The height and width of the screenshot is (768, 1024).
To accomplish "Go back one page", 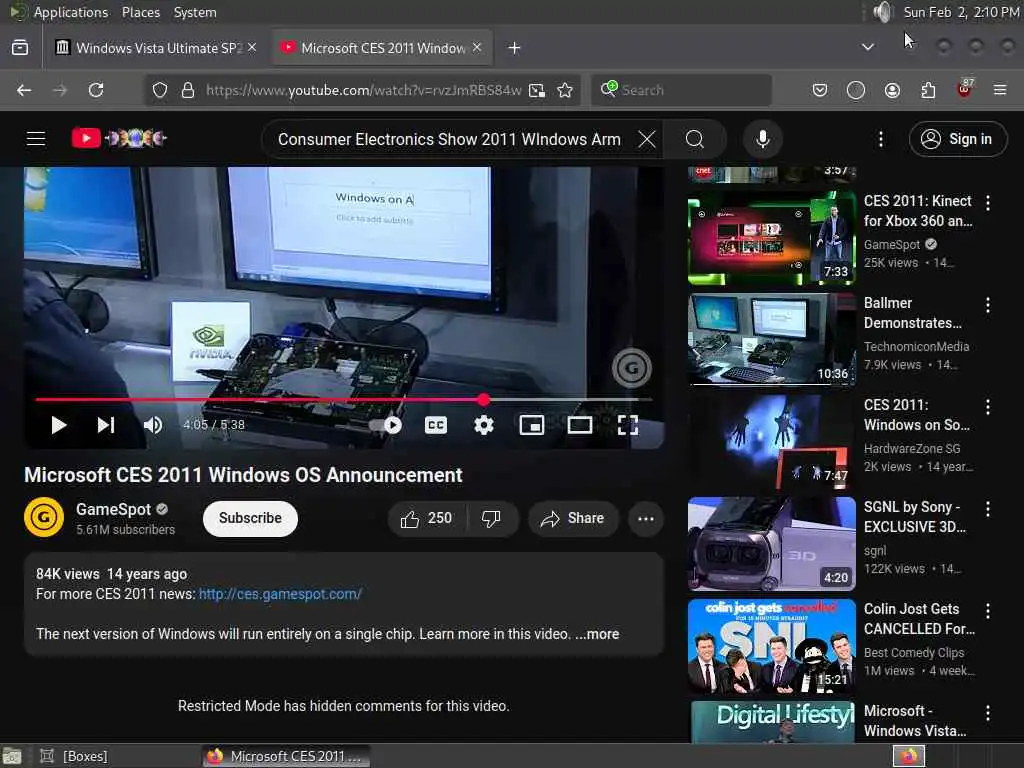I will [24, 90].
